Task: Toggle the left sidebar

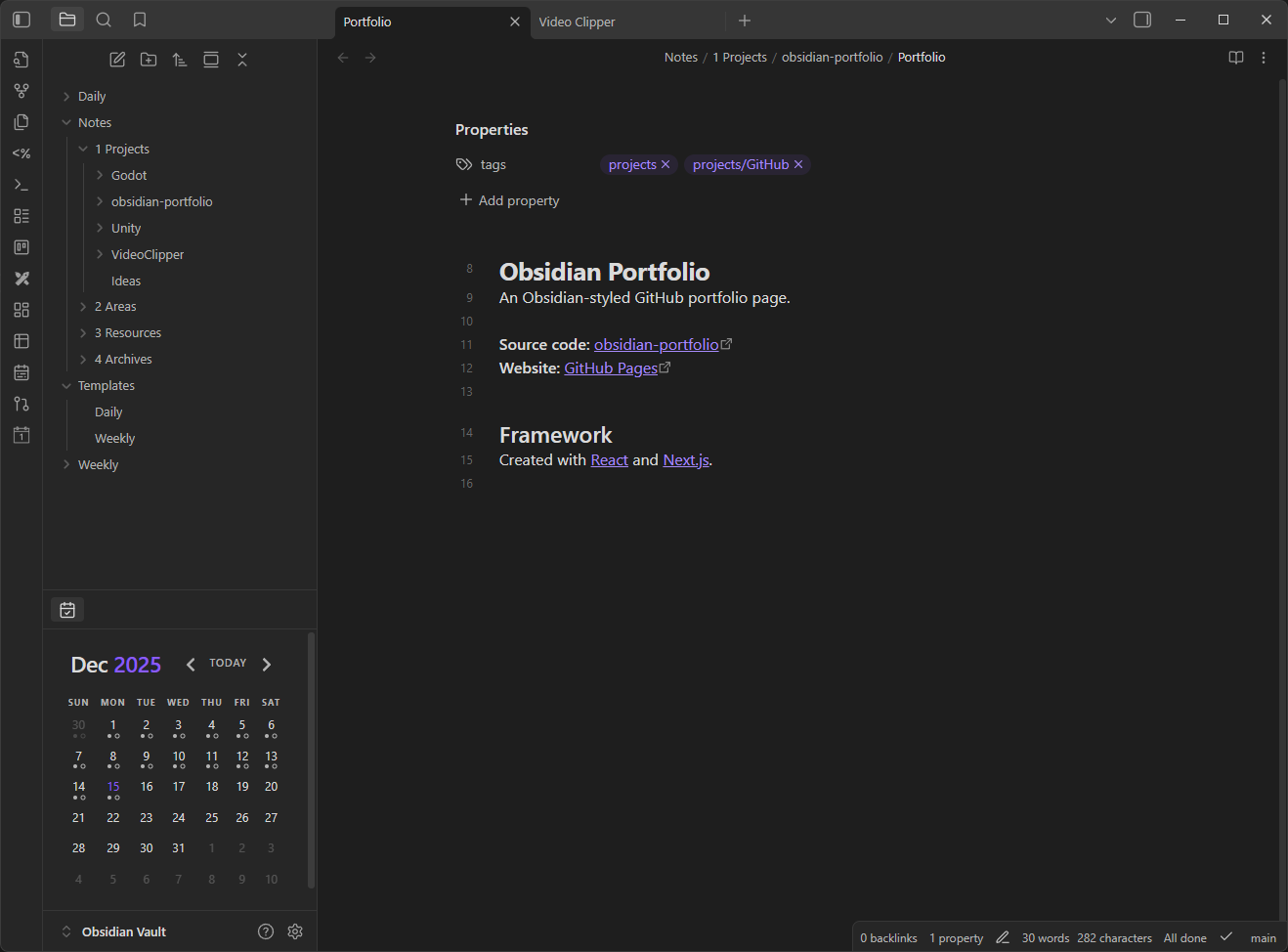Action: coord(21,19)
